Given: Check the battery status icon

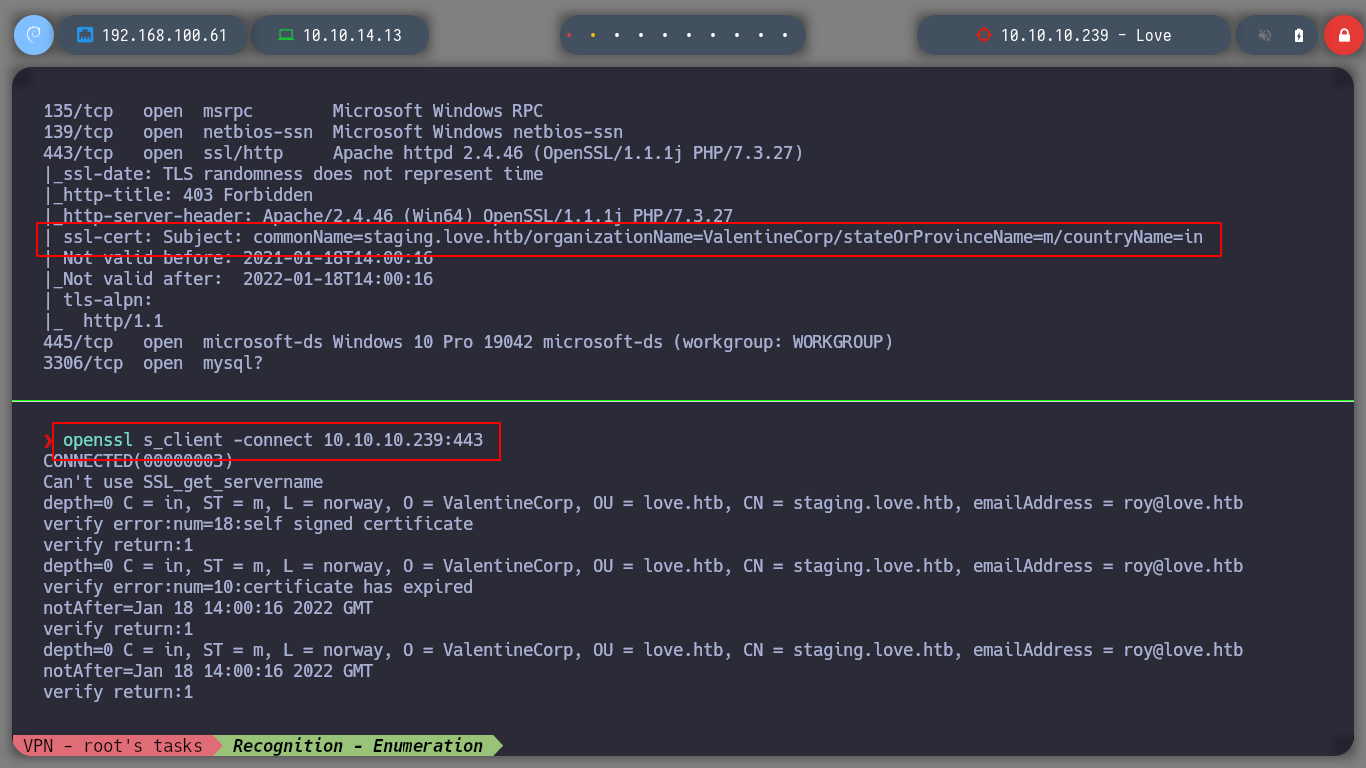Looking at the screenshot, I should [1299, 35].
